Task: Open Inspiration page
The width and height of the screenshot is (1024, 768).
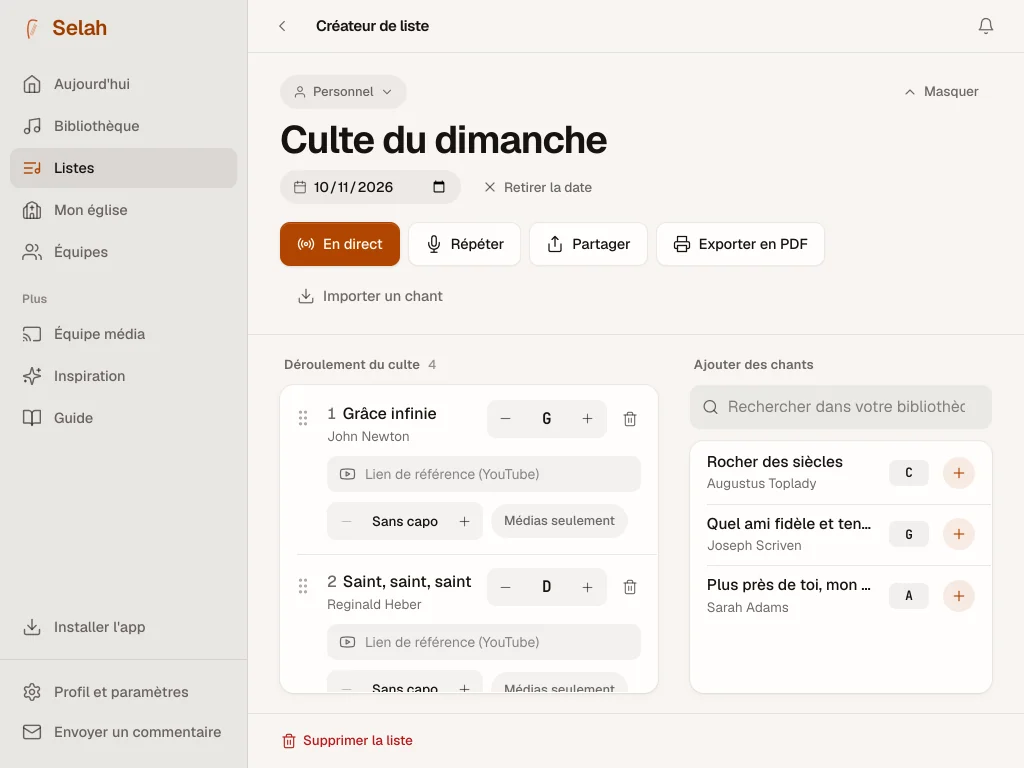Action: click(123, 376)
